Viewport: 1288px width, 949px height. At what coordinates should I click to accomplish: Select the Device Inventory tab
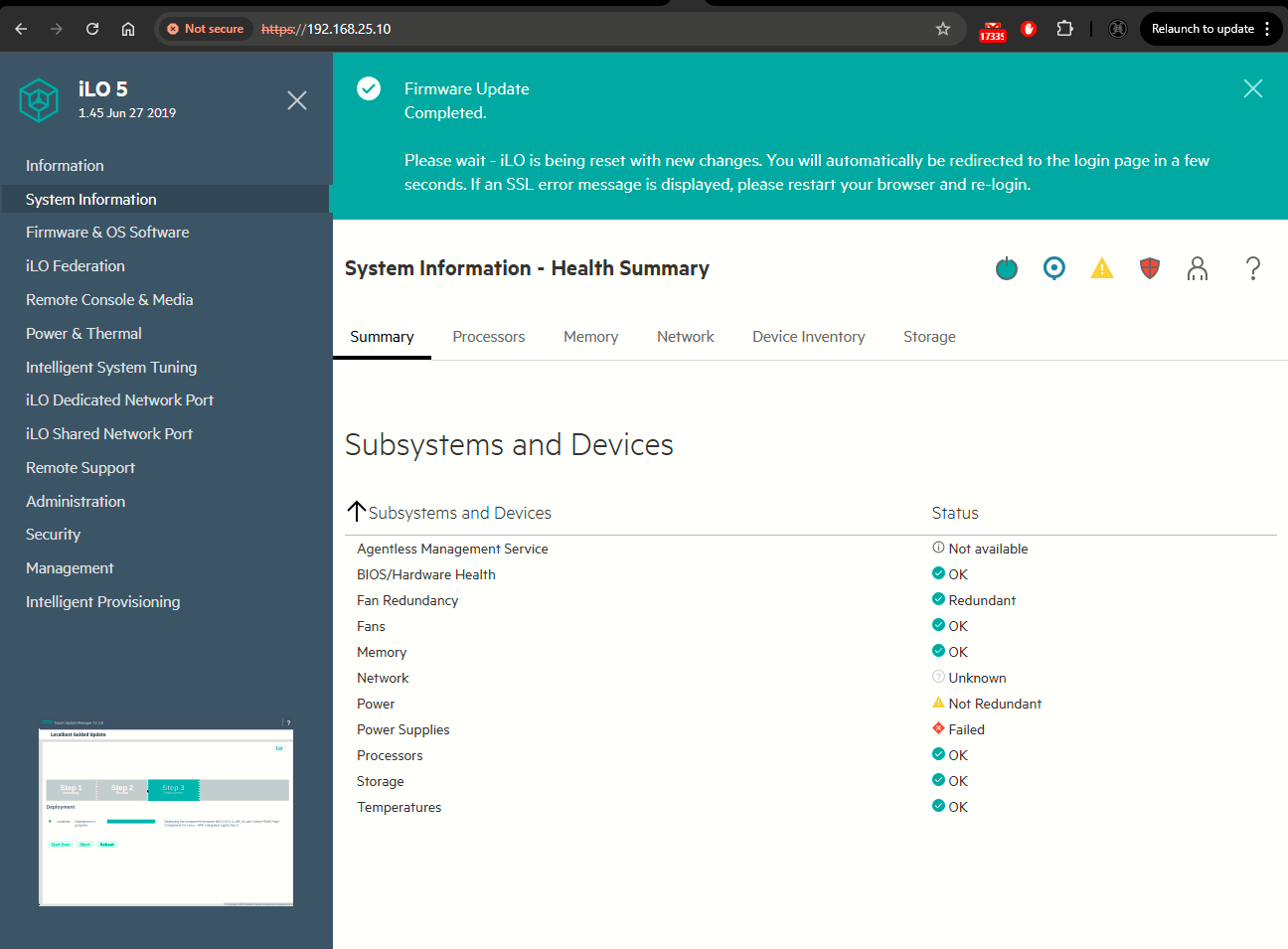(809, 337)
